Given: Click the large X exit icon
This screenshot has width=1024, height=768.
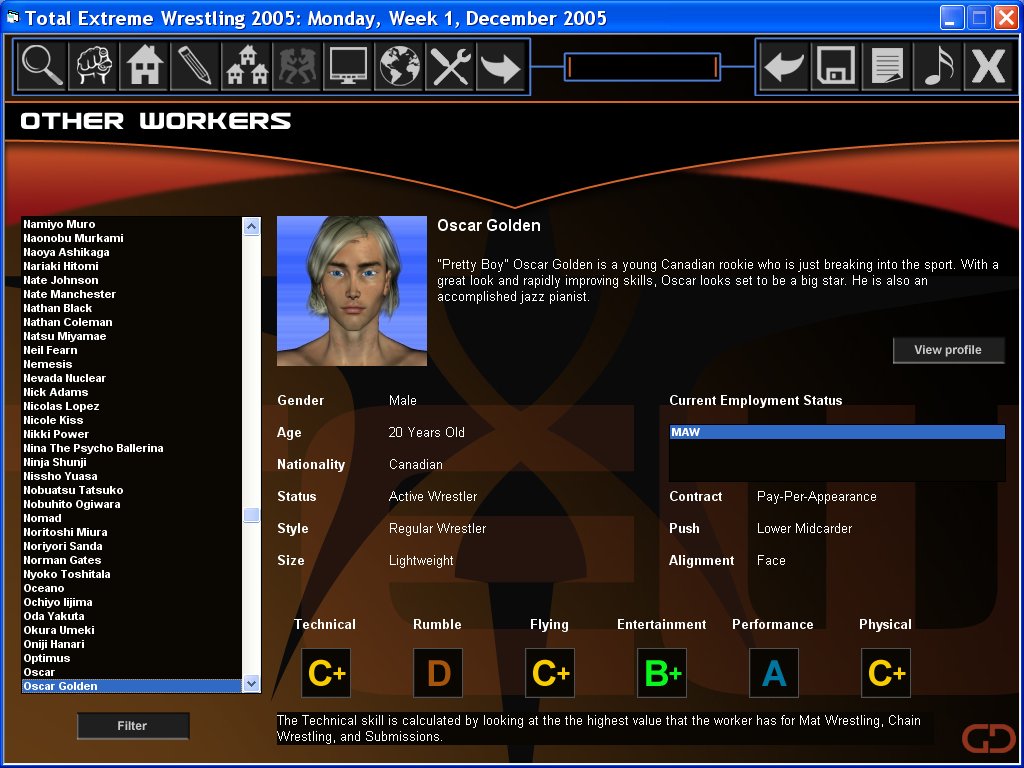Looking at the screenshot, I should [x=987, y=66].
